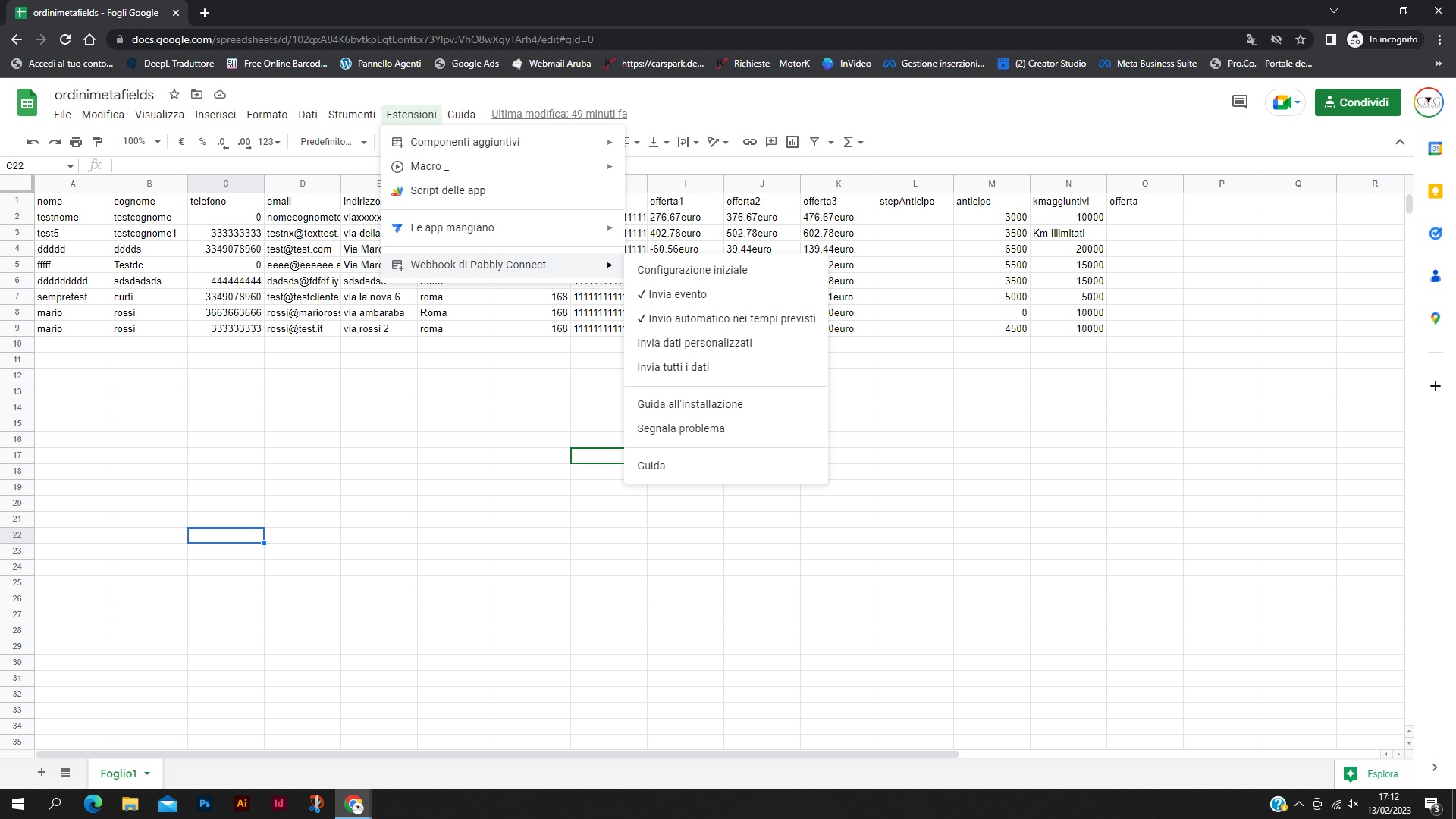
Task: Click the Print icon
Action: click(x=76, y=142)
